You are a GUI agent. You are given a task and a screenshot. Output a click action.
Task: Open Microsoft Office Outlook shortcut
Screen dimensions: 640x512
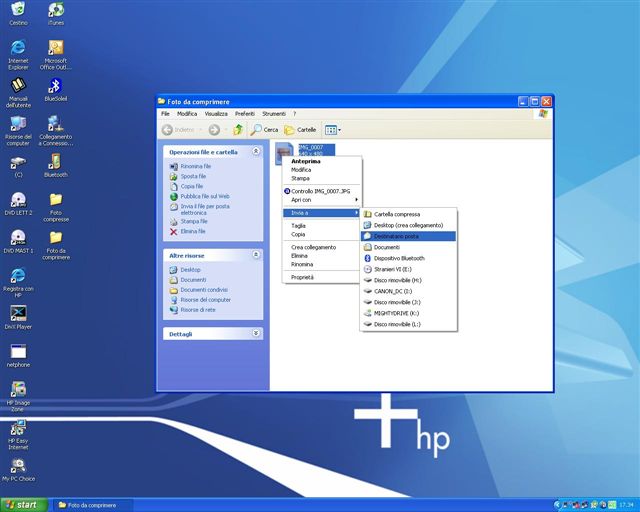point(56,54)
